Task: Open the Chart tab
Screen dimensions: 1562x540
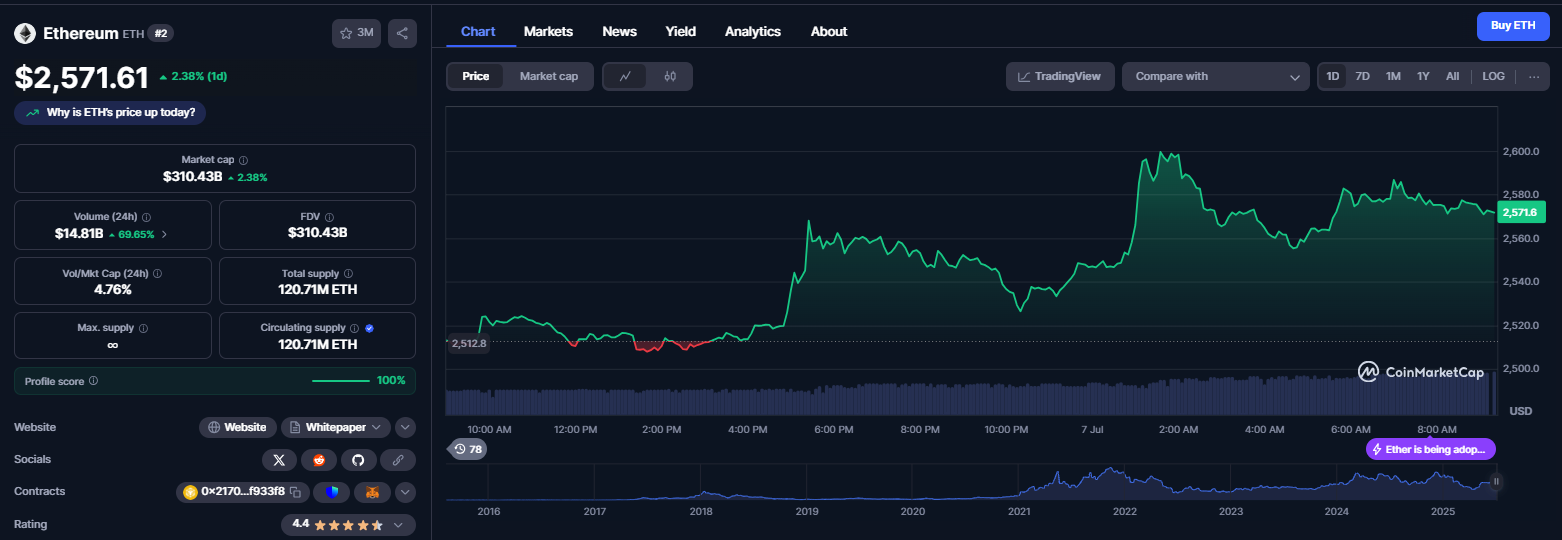Action: point(478,31)
